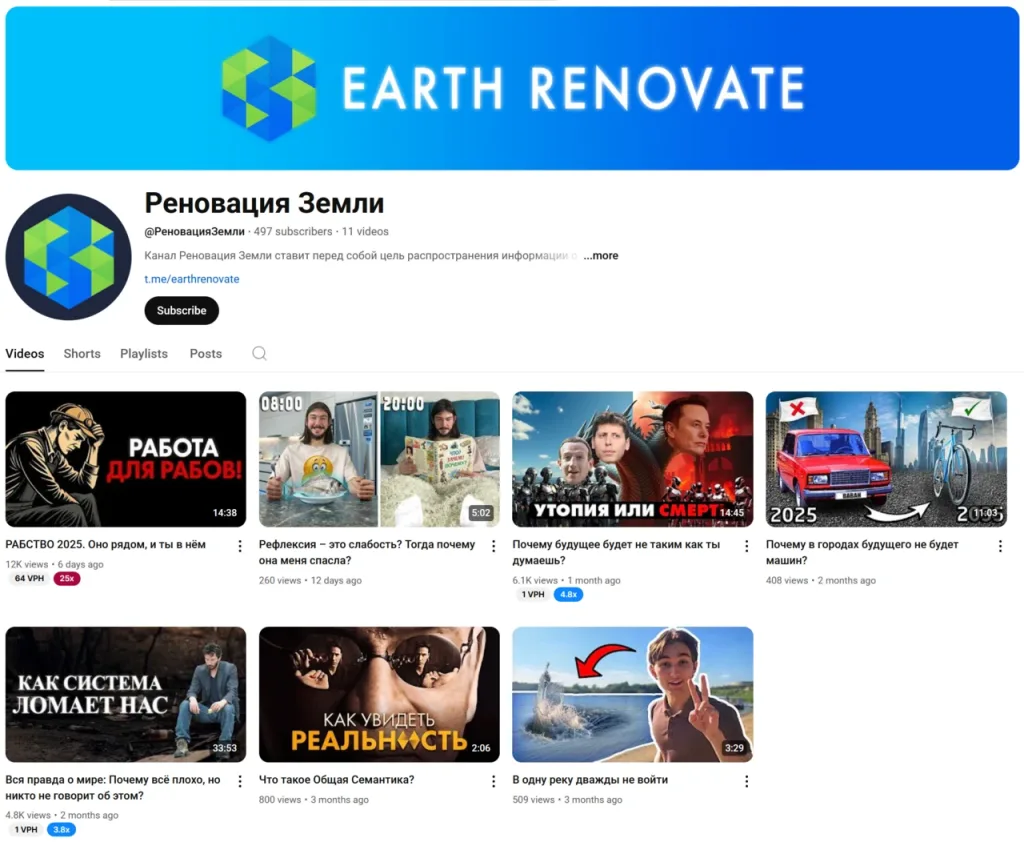Image resolution: width=1024 pixels, height=842 pixels.
Task: Click the 1 VPH badge beside 3.8x
Action: [x=26, y=830]
